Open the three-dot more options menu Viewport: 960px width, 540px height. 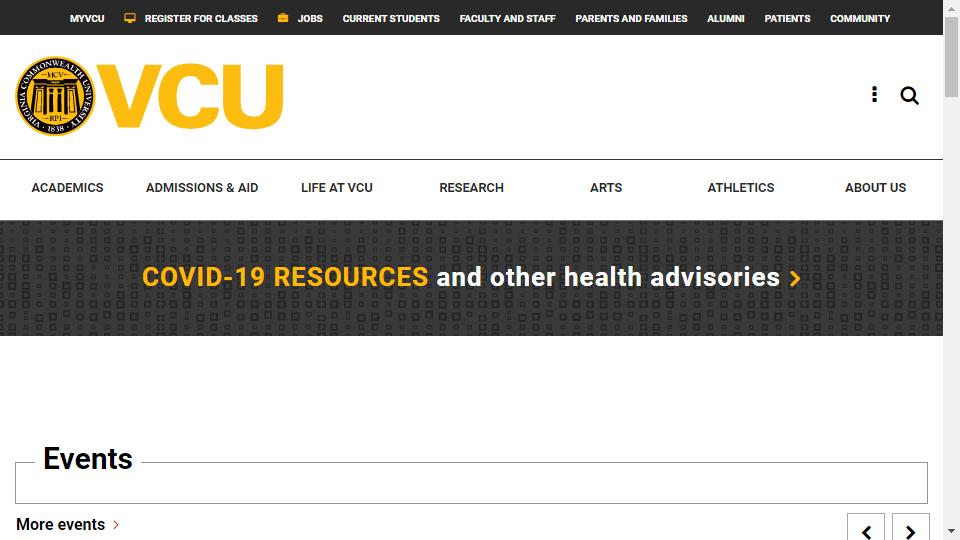(x=874, y=94)
